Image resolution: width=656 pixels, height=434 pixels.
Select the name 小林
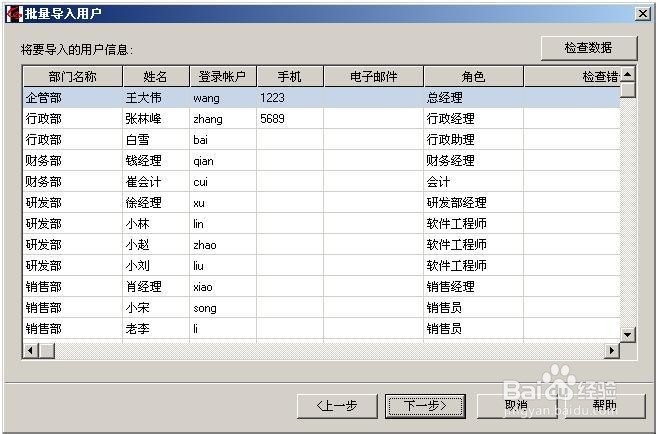(137, 223)
